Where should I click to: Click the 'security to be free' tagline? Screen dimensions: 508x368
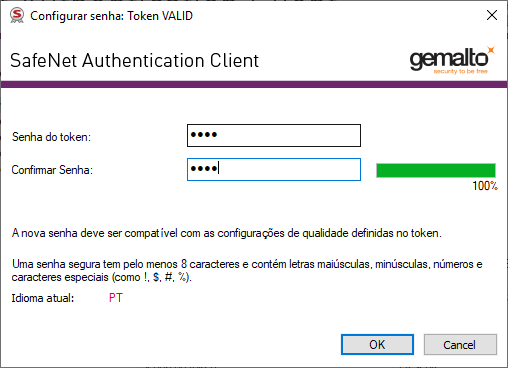point(461,71)
